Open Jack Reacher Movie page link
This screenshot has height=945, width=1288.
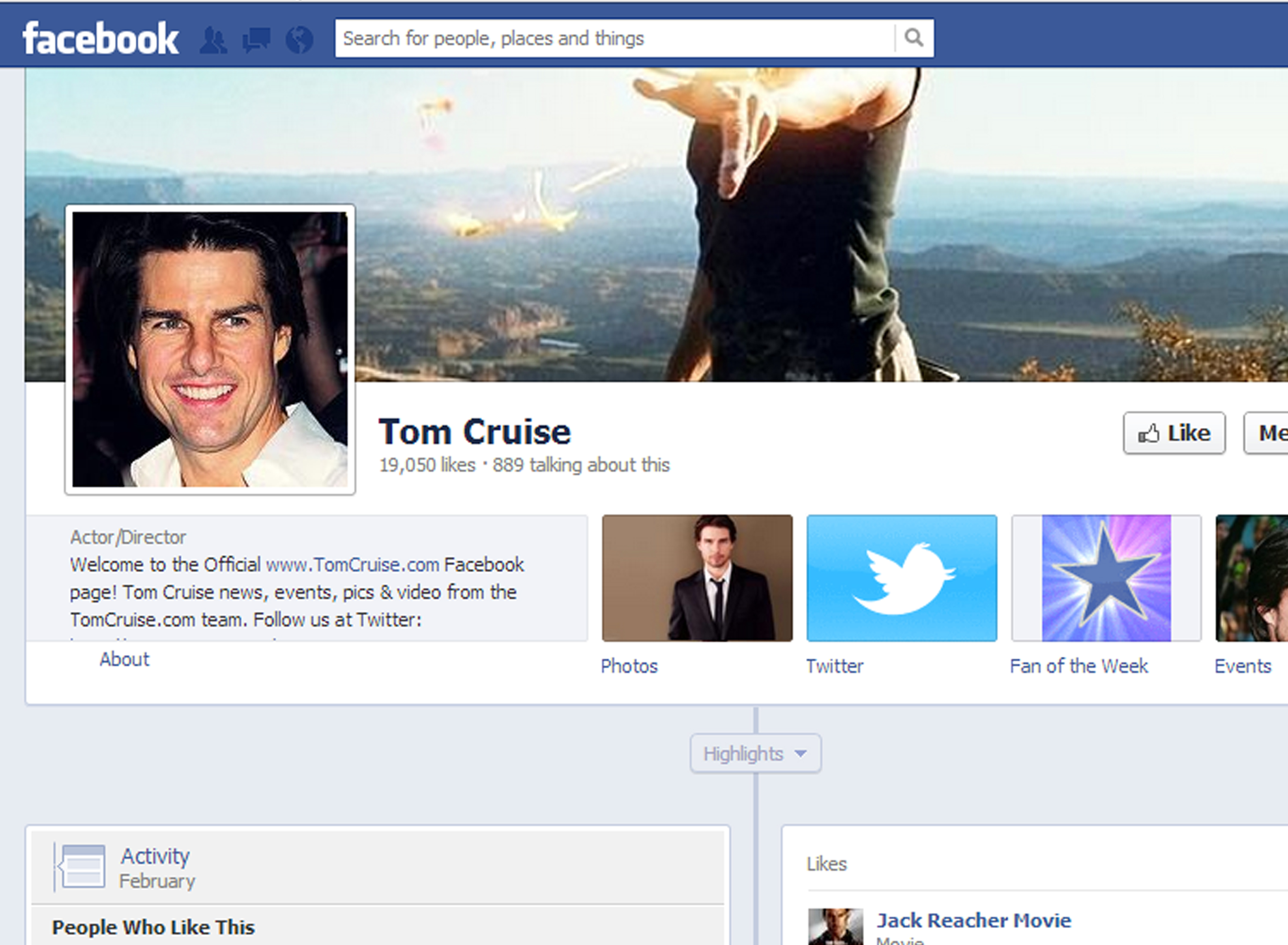coord(974,920)
